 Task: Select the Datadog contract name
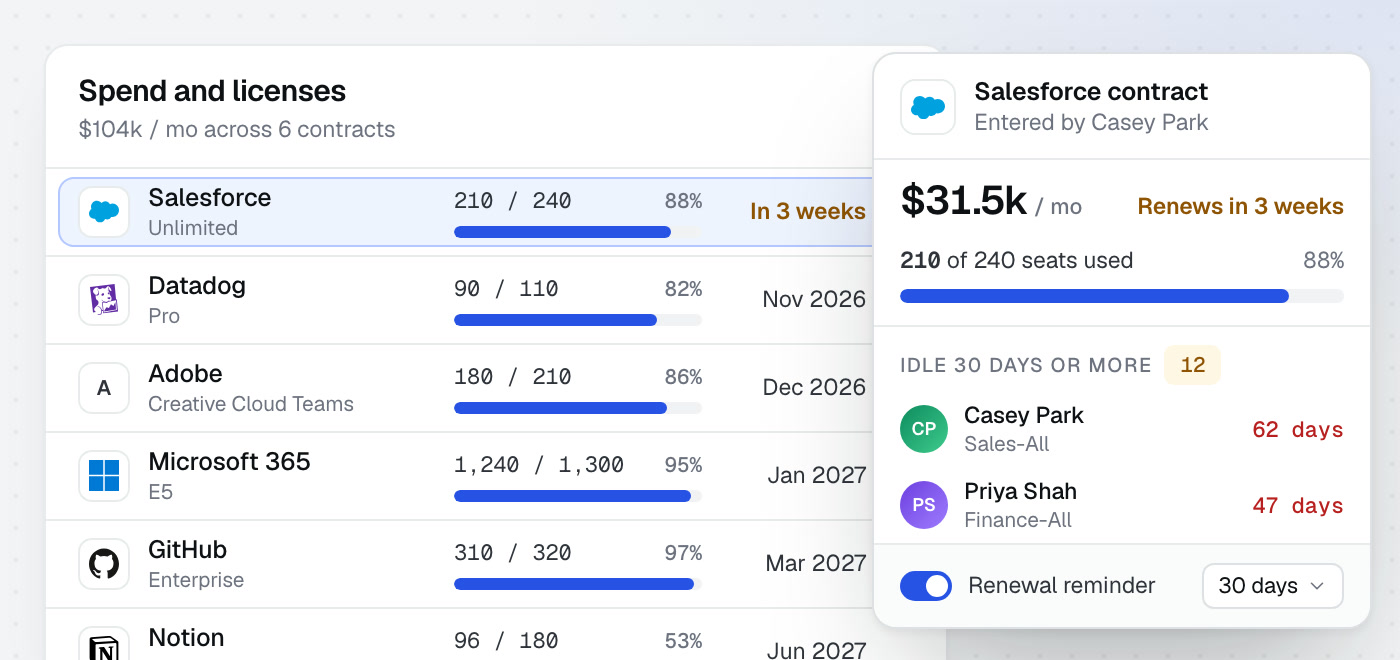pyautogui.click(x=197, y=286)
